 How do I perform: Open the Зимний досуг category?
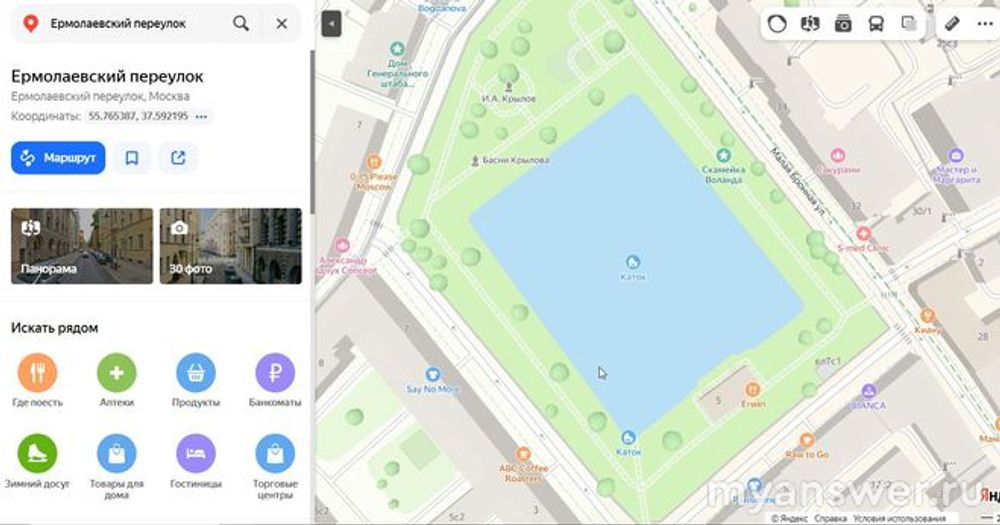pyautogui.click(x=37, y=454)
